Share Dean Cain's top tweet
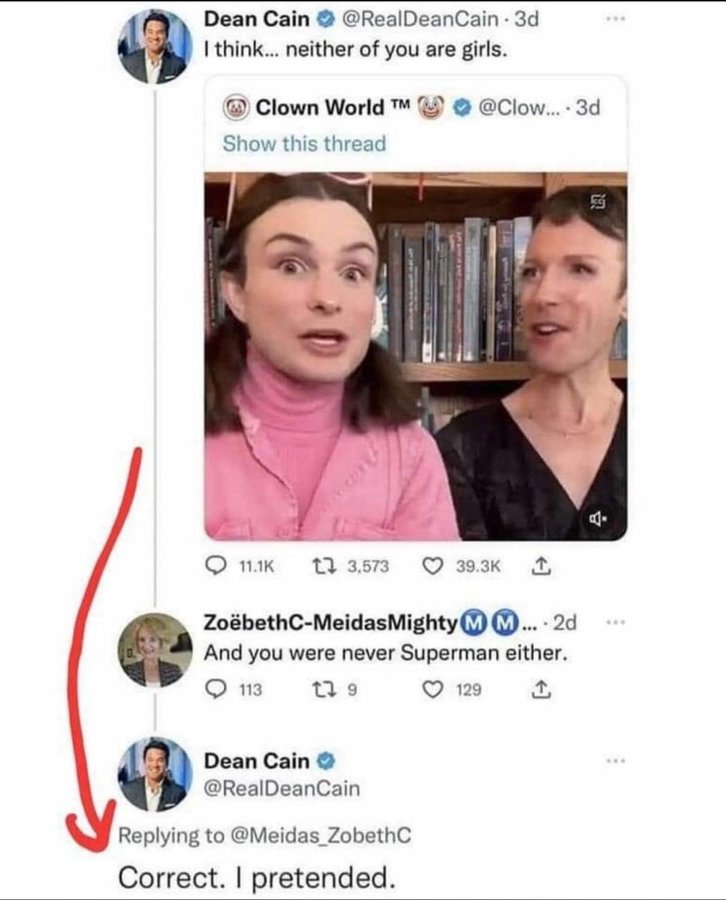 pyautogui.click(x=540, y=568)
